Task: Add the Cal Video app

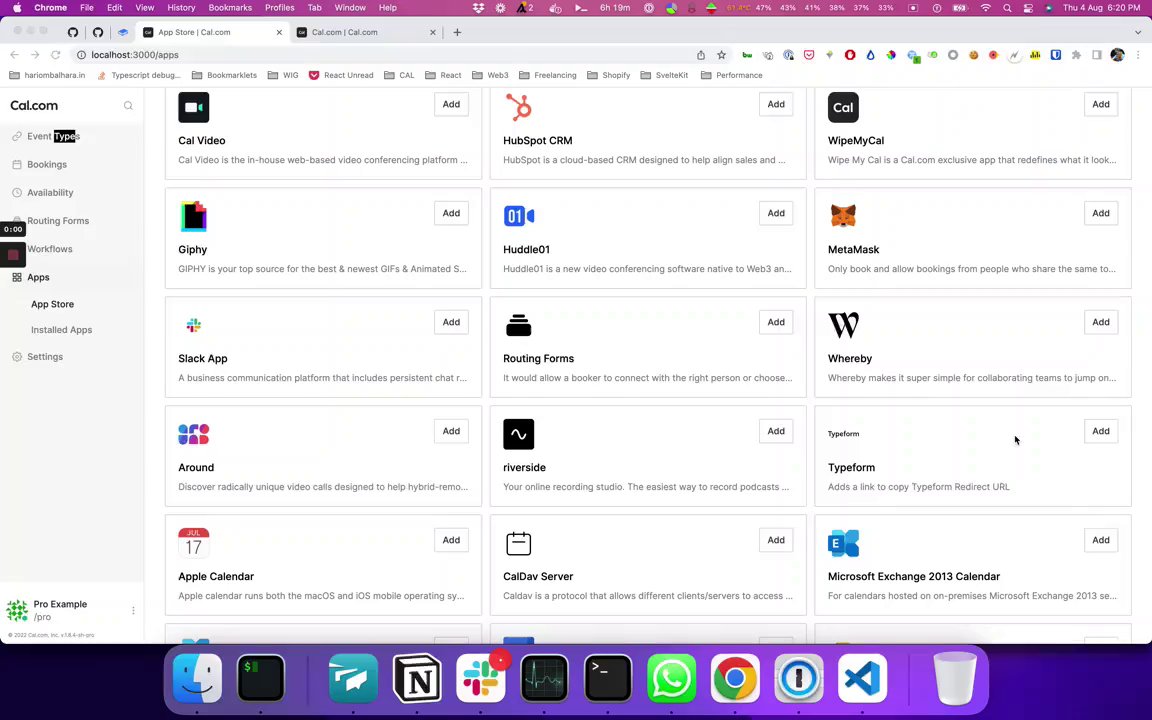Action: coord(451,104)
